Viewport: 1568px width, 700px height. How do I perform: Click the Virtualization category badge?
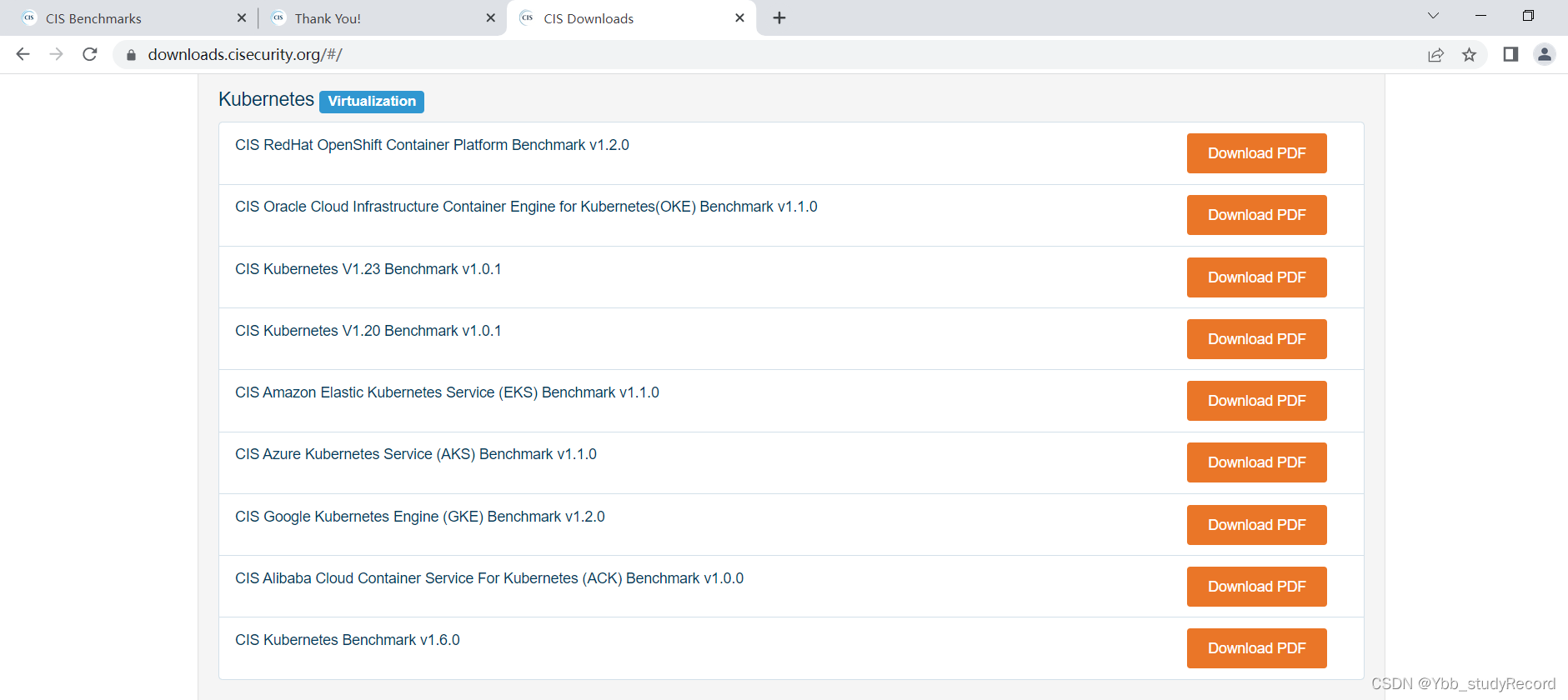pos(372,102)
